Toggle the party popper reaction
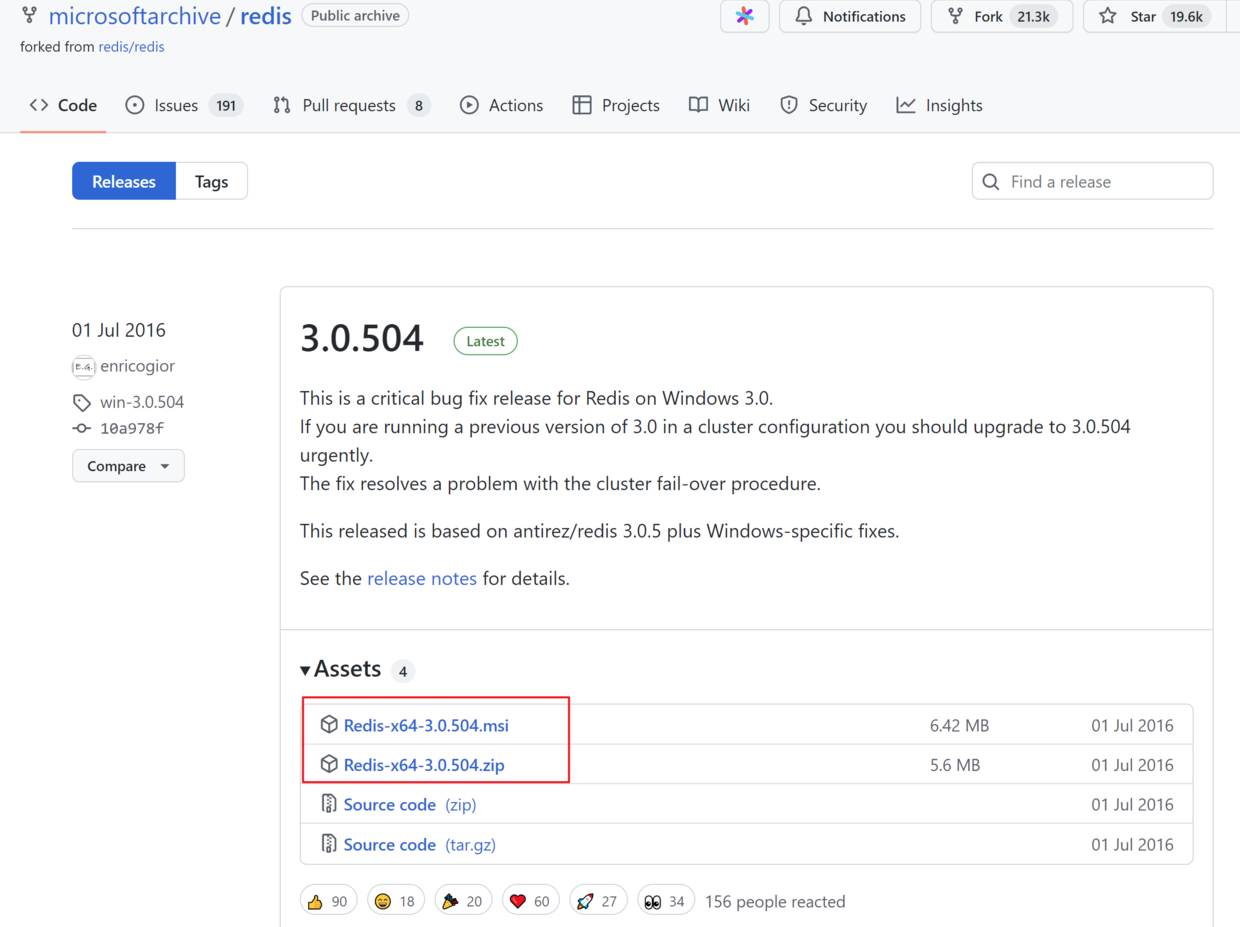Viewport: 1240px width, 927px height. (x=462, y=901)
